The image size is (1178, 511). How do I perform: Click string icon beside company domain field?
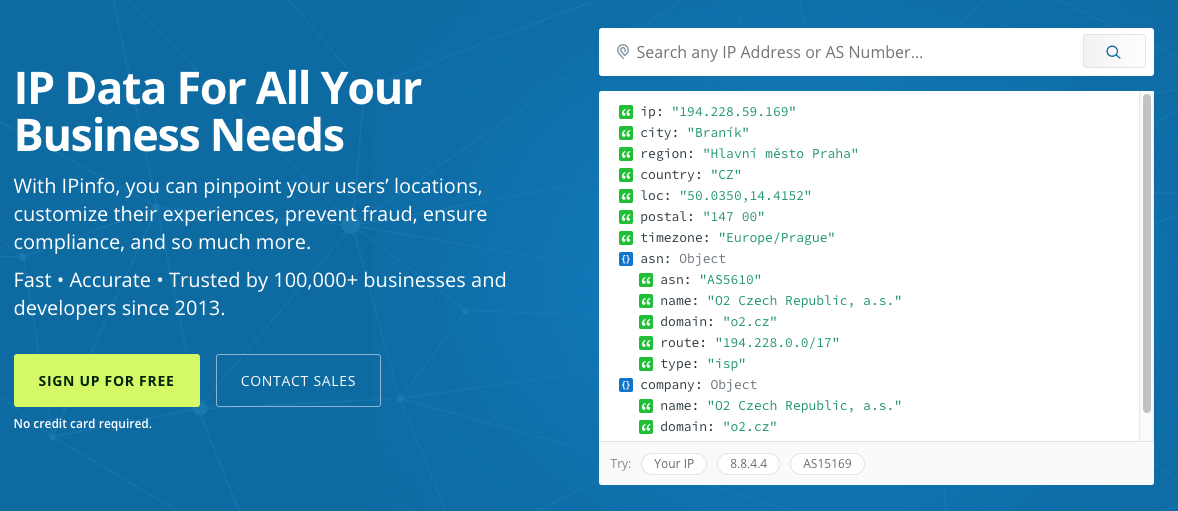[x=646, y=428]
